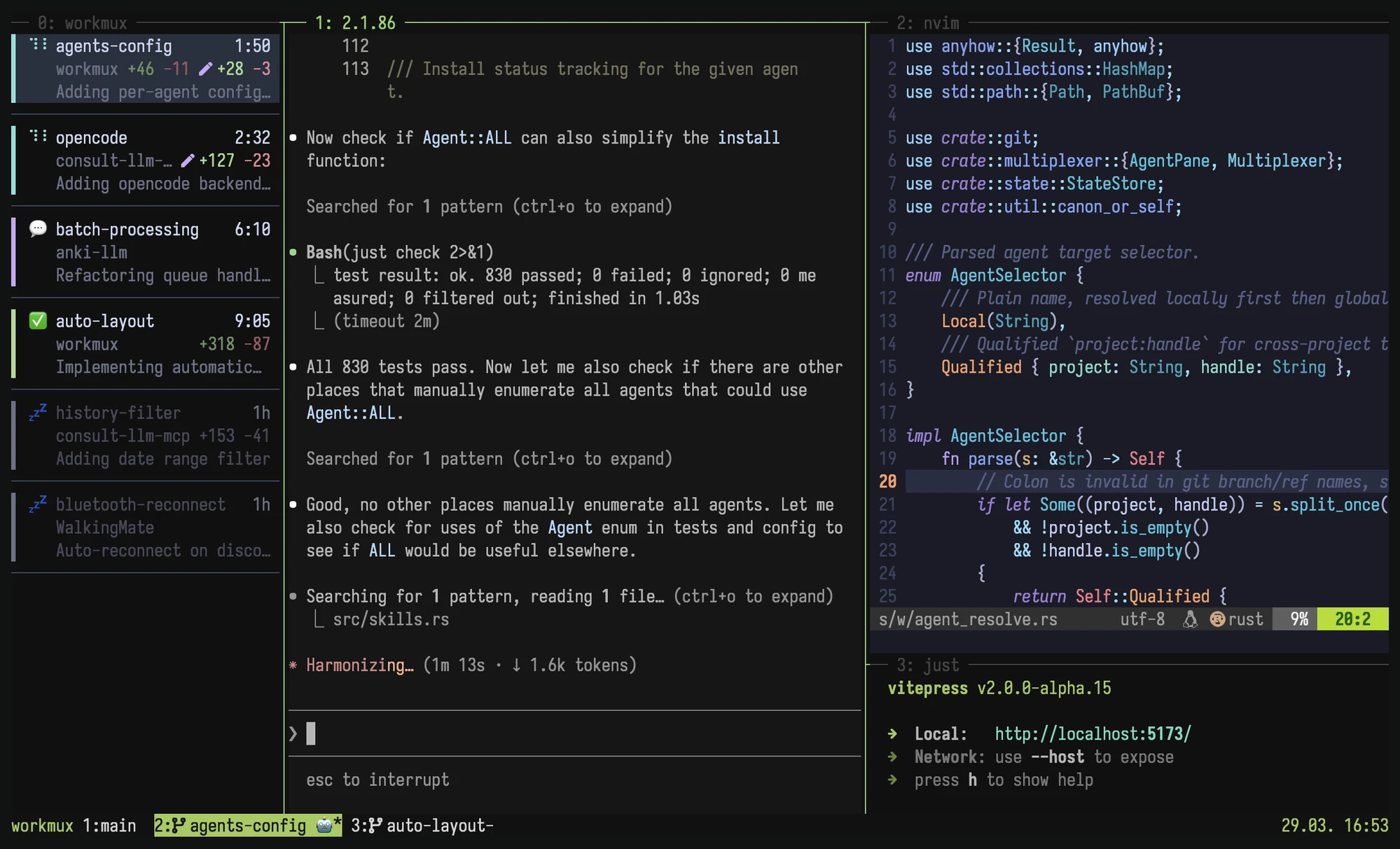
Task: Click the 9% scroll progress indicator
Action: pyautogui.click(x=1298, y=619)
